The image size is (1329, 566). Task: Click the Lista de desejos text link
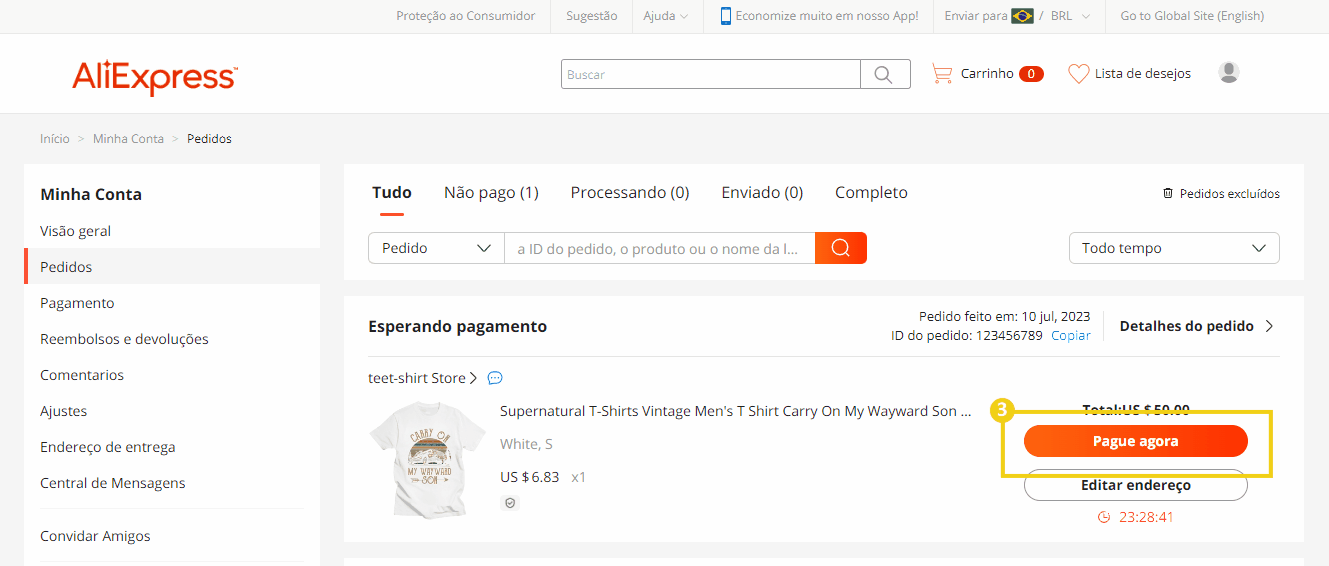(x=1143, y=73)
